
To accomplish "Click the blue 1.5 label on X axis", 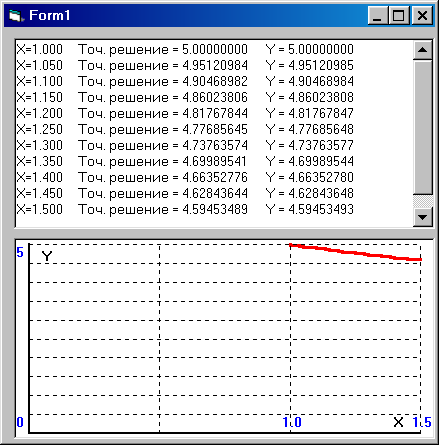I will click(x=422, y=422).
